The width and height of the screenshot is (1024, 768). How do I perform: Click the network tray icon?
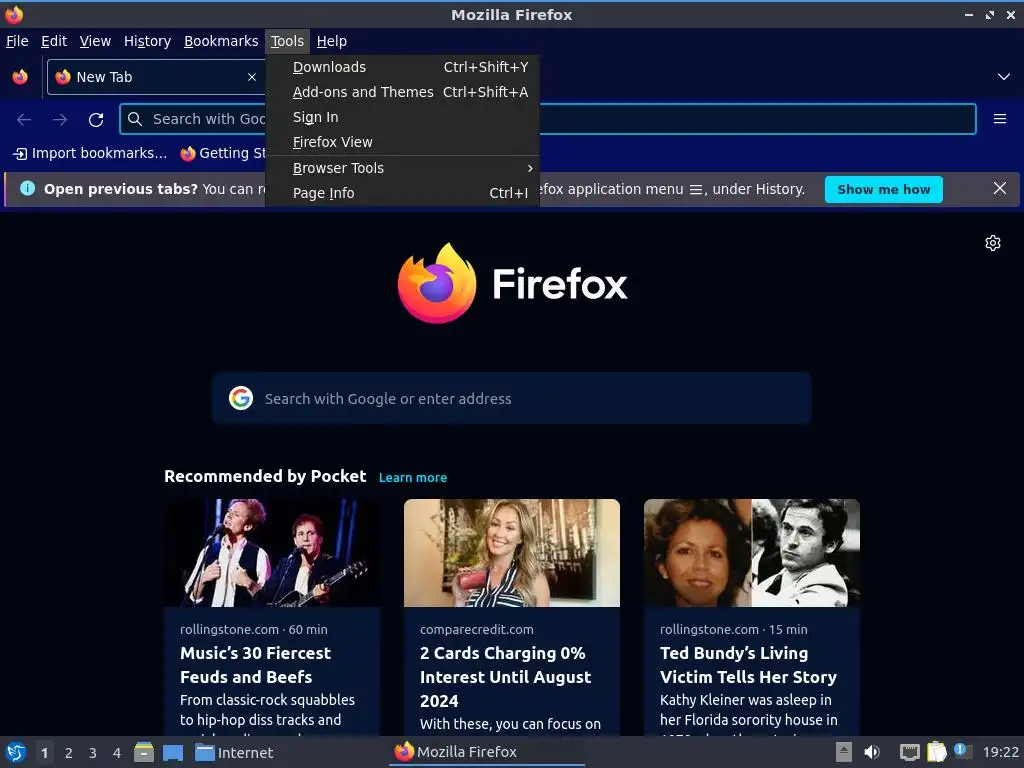(909, 752)
